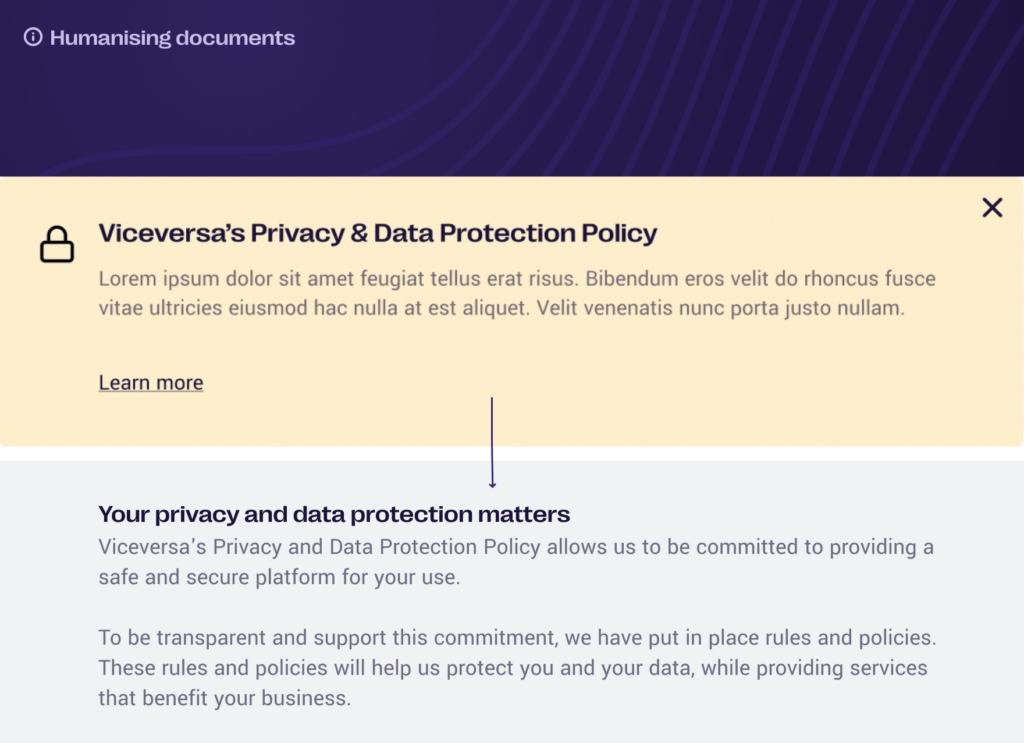Click the padlock icon in yellow banner
The width and height of the screenshot is (1024, 743).
57,244
